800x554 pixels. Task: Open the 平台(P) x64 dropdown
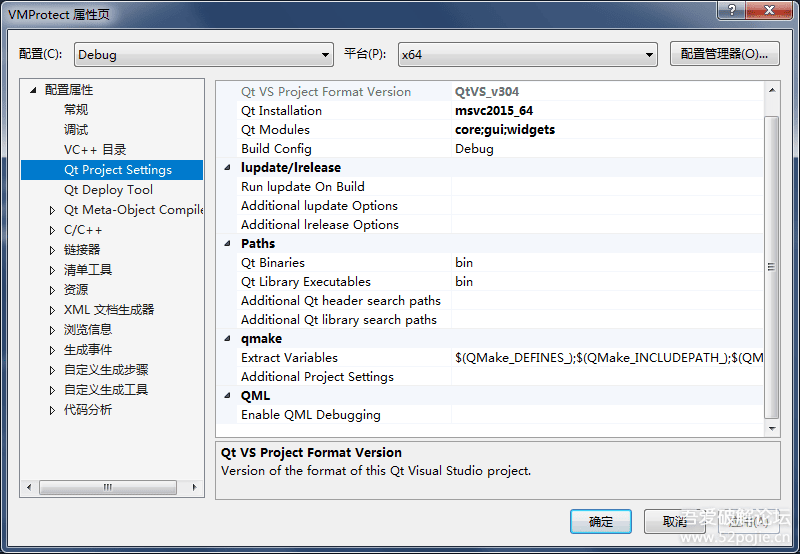[528, 55]
